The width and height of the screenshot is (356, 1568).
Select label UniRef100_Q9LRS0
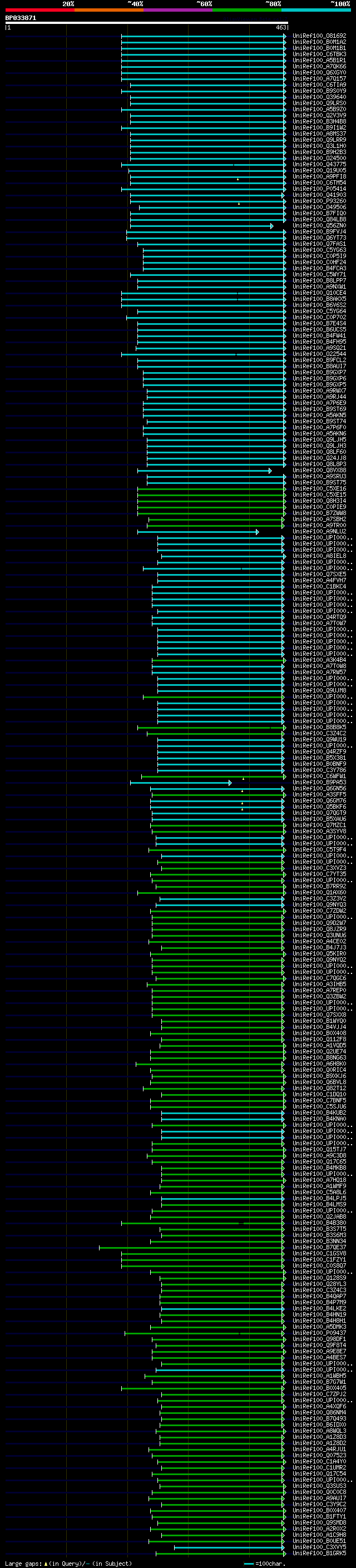click(x=319, y=103)
